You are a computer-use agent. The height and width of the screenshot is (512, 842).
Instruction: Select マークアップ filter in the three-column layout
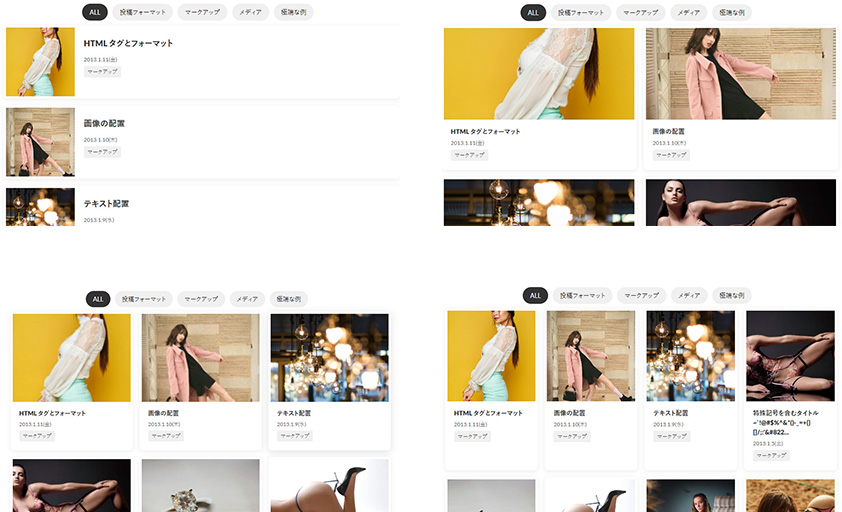201,299
